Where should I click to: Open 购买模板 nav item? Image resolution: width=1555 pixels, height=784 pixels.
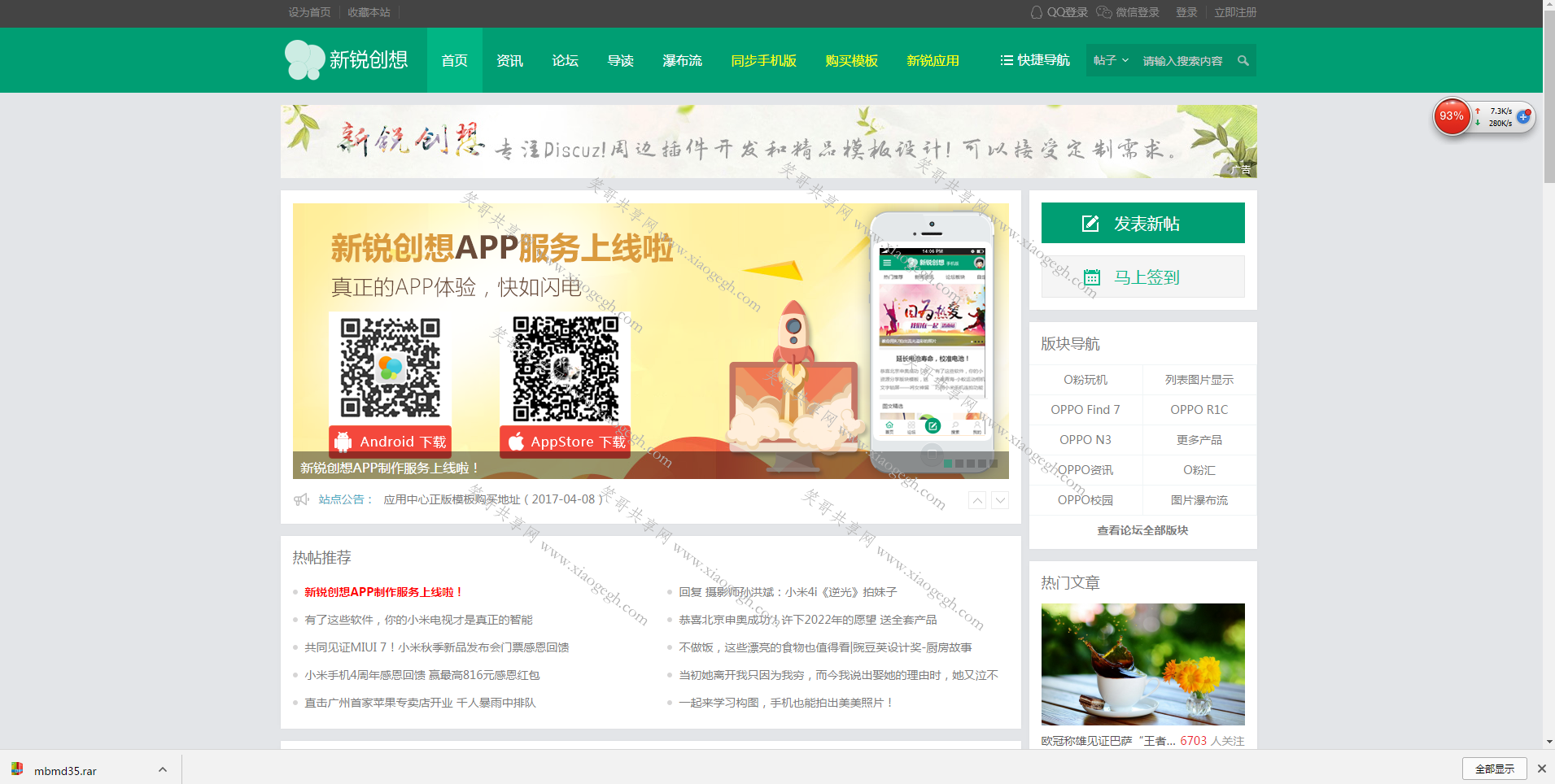click(x=851, y=60)
